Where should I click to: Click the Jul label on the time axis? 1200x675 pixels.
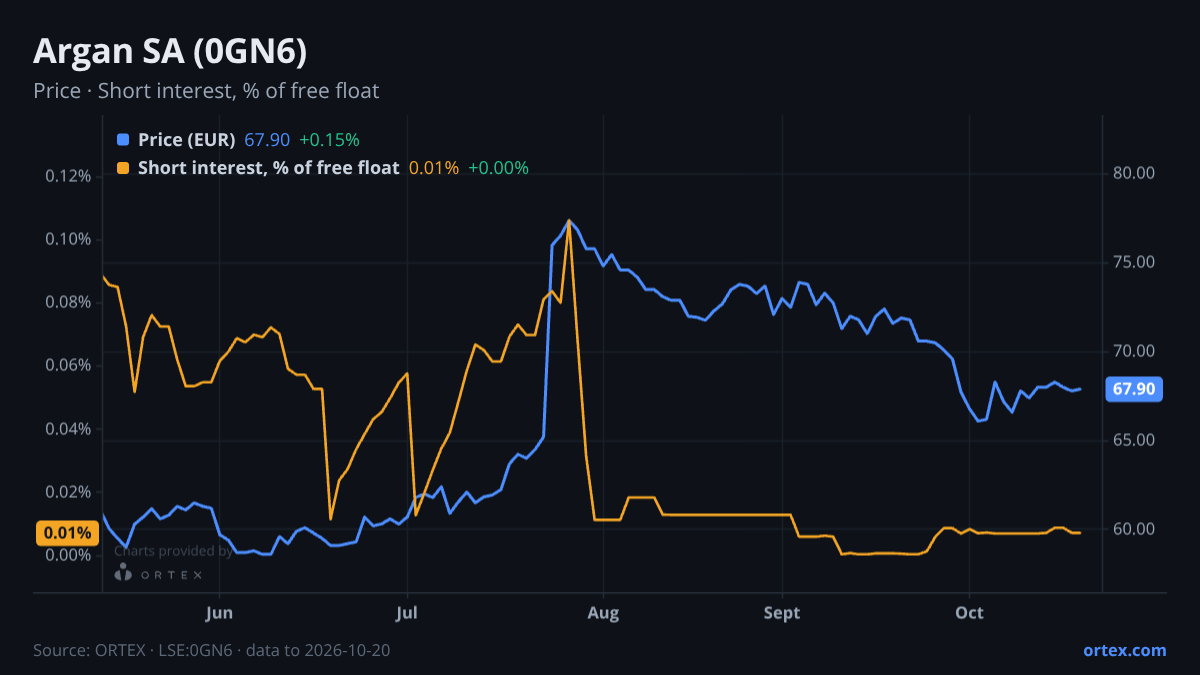coord(407,613)
